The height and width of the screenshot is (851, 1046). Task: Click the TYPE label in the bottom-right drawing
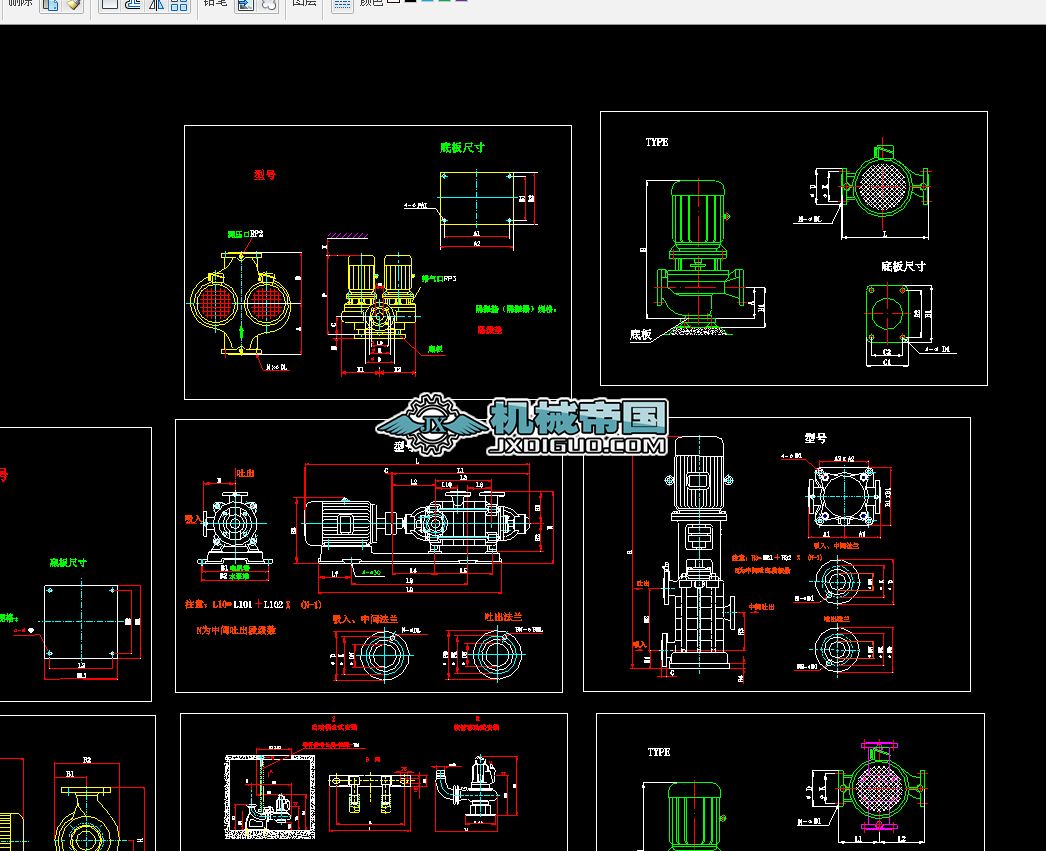pos(658,752)
